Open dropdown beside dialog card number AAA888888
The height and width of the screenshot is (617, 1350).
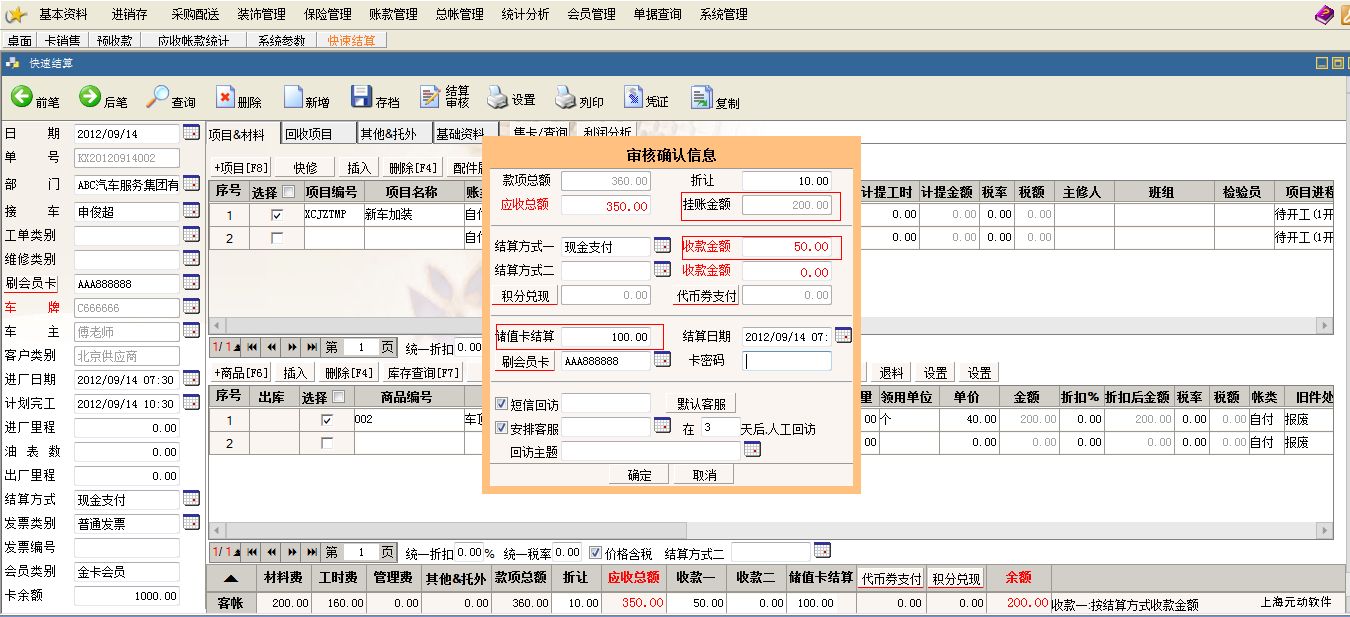click(x=662, y=360)
